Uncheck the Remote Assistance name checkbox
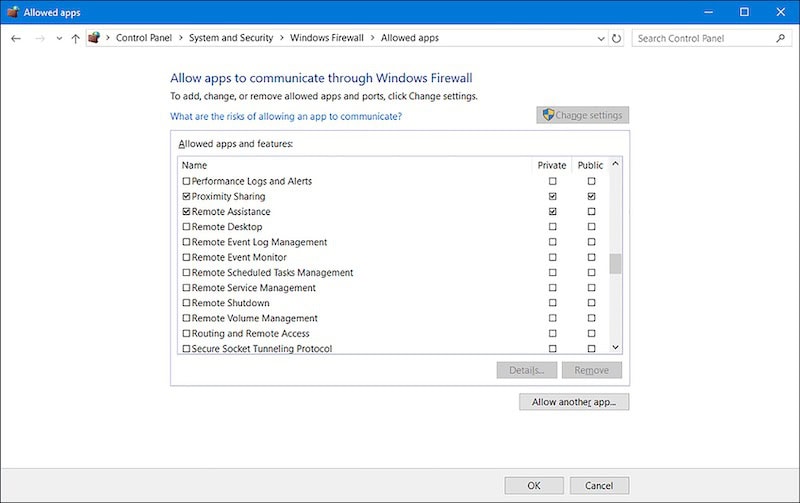Viewport: 800px width, 503px height. click(x=186, y=212)
